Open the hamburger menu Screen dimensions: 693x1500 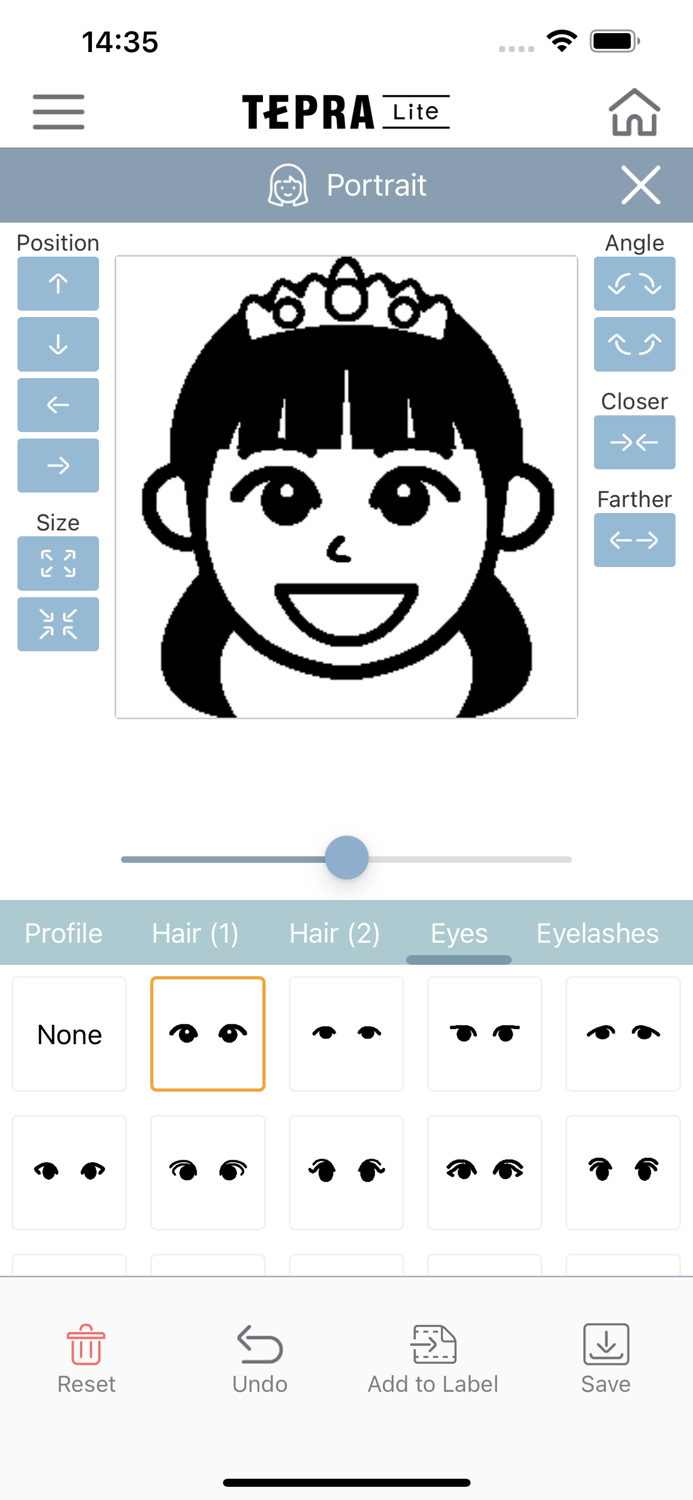click(x=58, y=111)
